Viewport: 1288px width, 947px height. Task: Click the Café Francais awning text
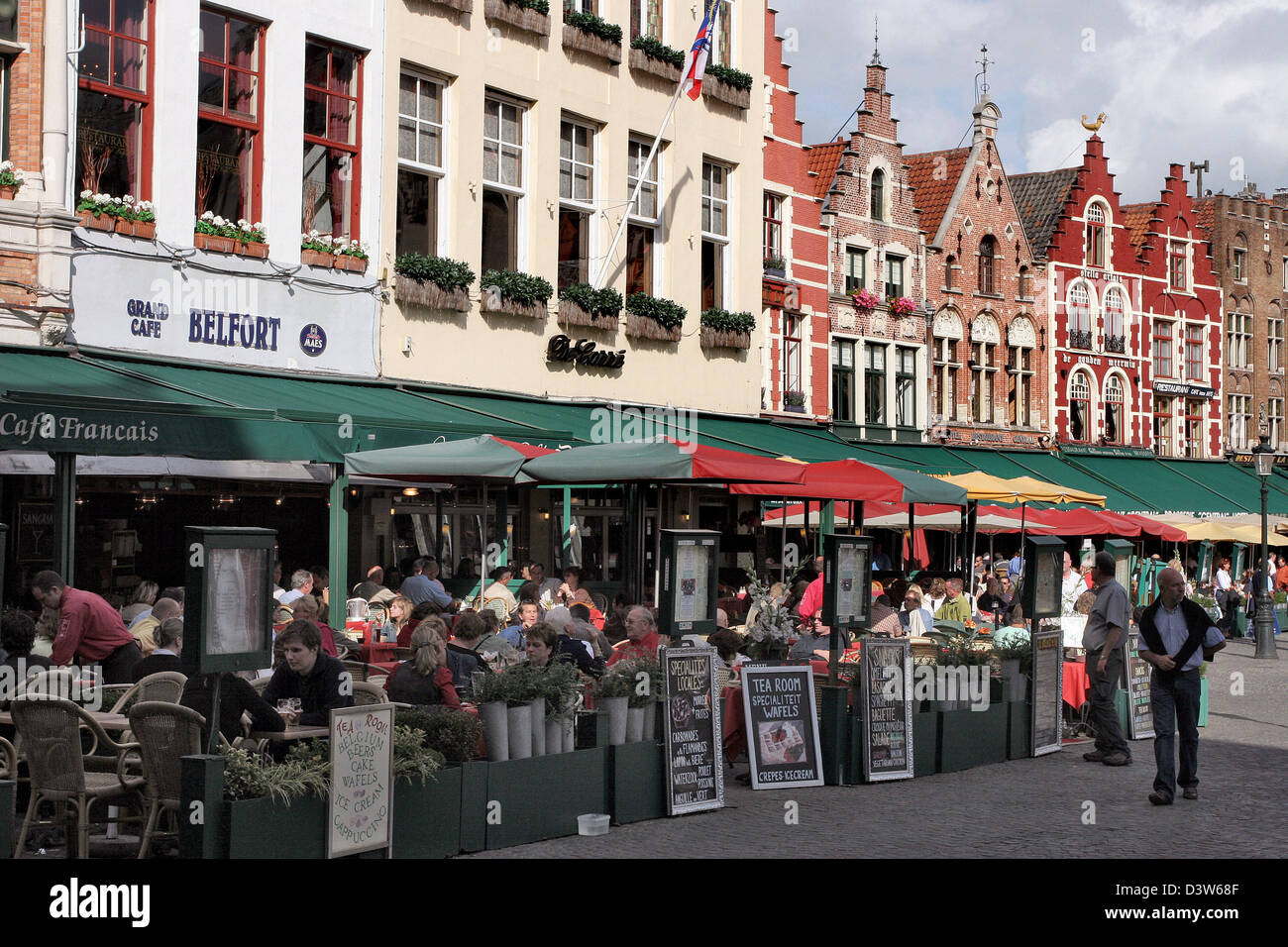[79, 428]
